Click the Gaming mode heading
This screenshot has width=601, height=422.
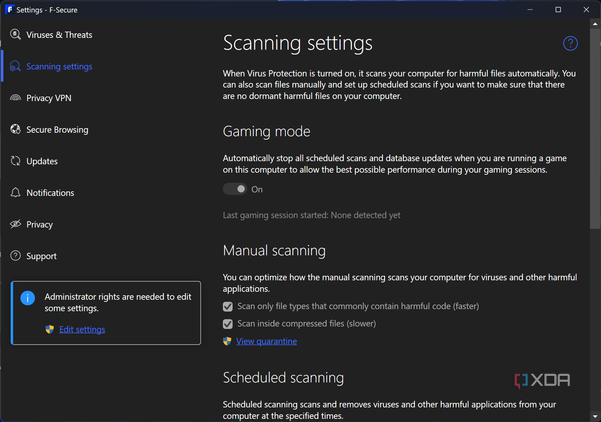point(266,131)
